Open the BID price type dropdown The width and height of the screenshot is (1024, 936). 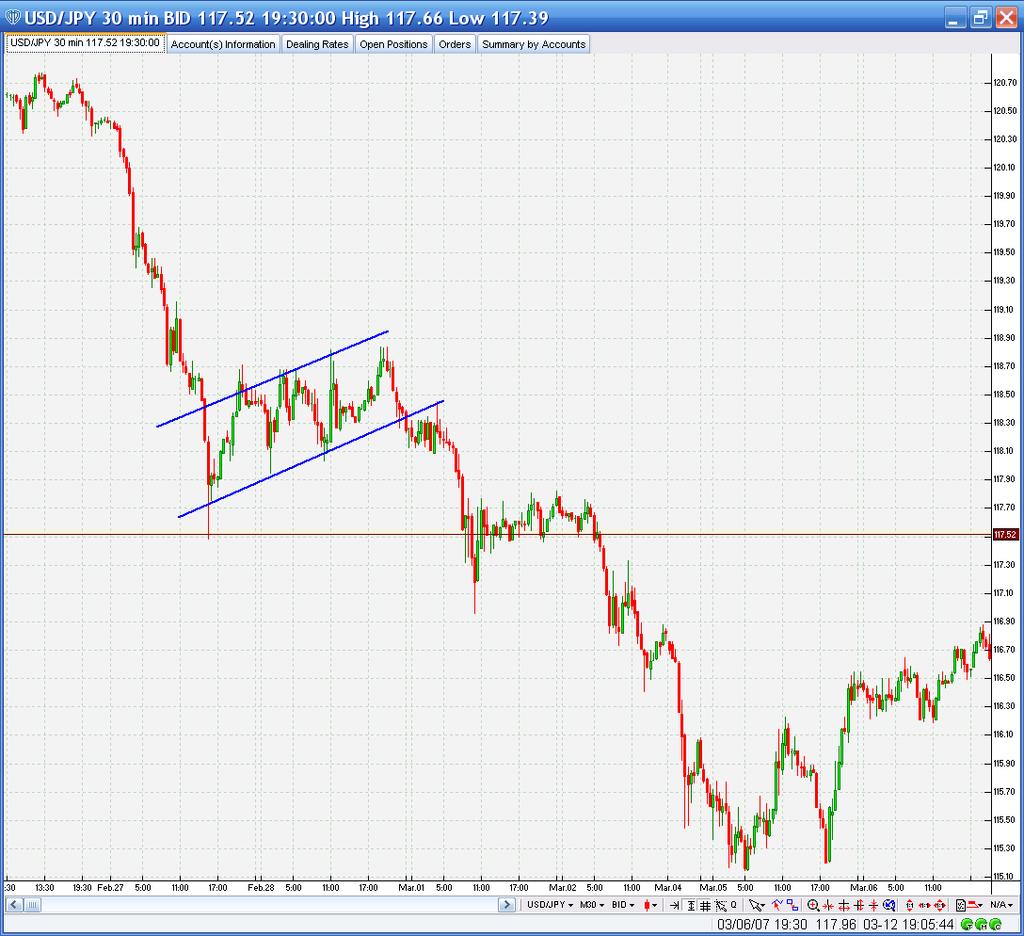[x=623, y=905]
